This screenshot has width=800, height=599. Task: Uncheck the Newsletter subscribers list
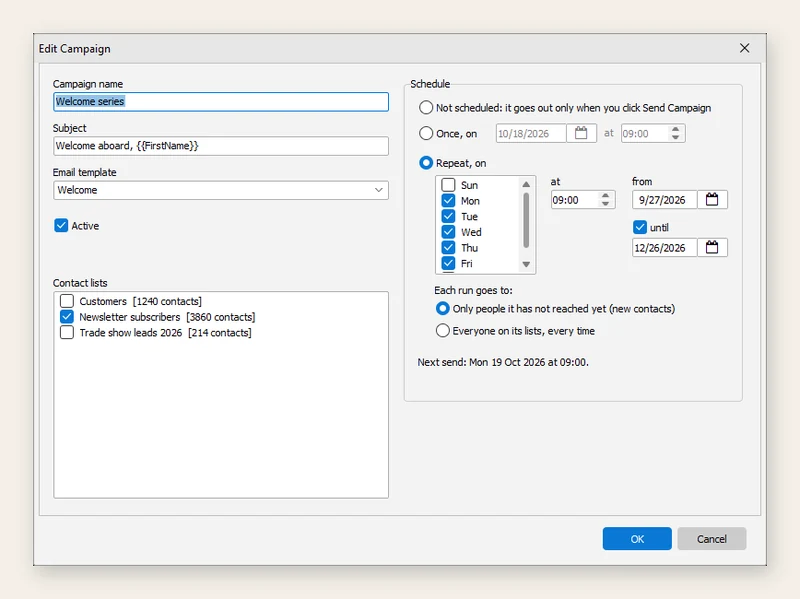(x=67, y=317)
